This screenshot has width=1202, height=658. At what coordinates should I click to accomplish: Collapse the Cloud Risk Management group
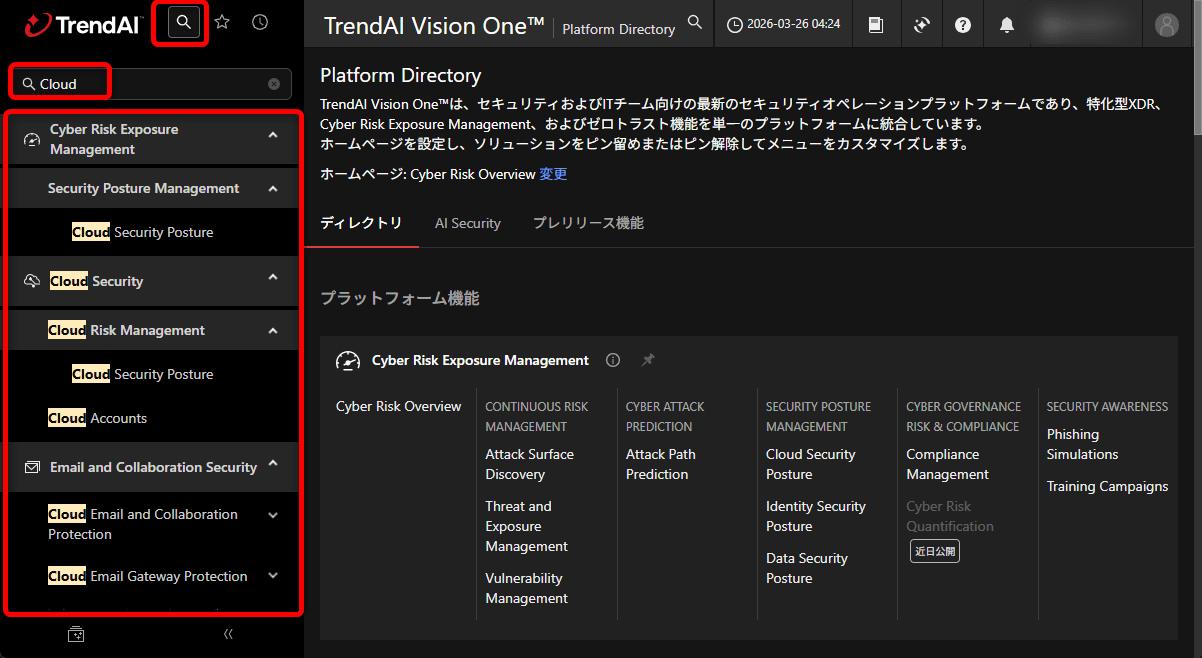point(273,330)
